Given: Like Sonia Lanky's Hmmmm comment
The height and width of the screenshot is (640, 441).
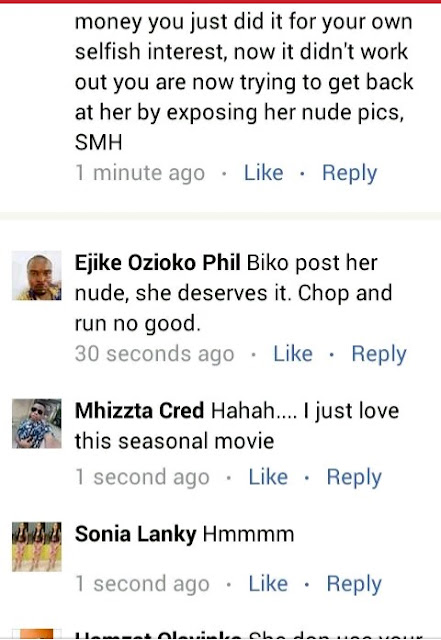Looking at the screenshot, I should click(x=268, y=584).
